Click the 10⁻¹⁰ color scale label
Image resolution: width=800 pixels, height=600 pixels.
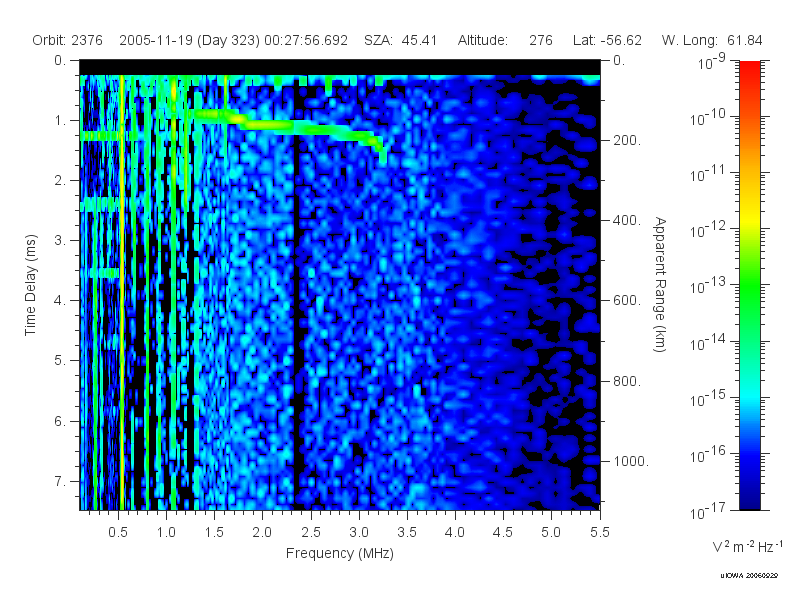708,118
